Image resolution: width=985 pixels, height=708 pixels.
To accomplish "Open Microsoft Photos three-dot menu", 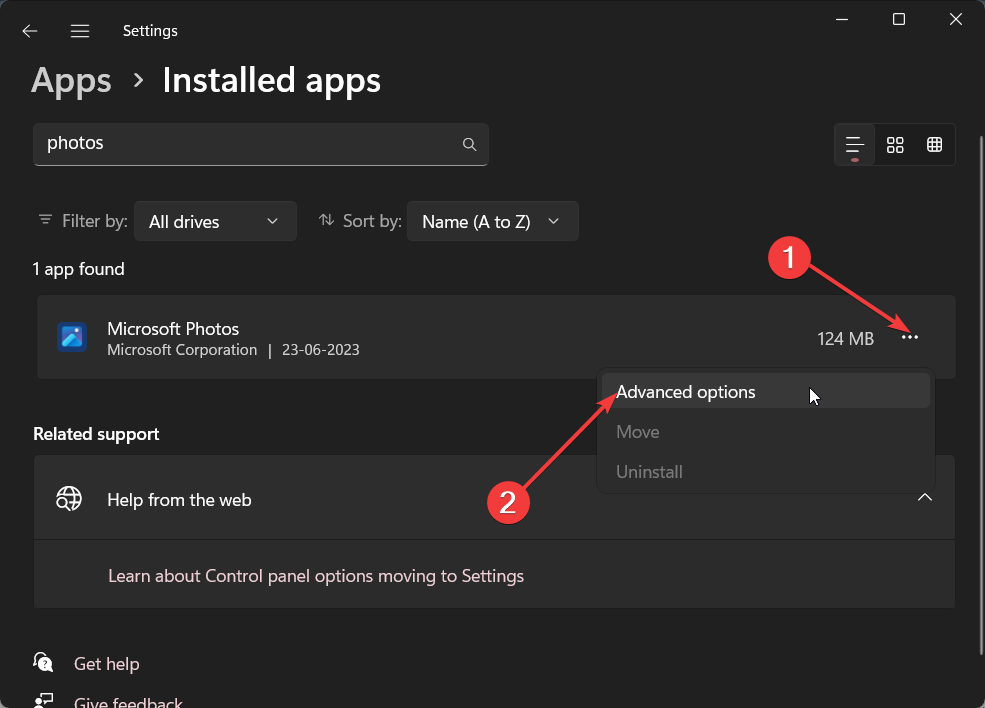I will (910, 337).
